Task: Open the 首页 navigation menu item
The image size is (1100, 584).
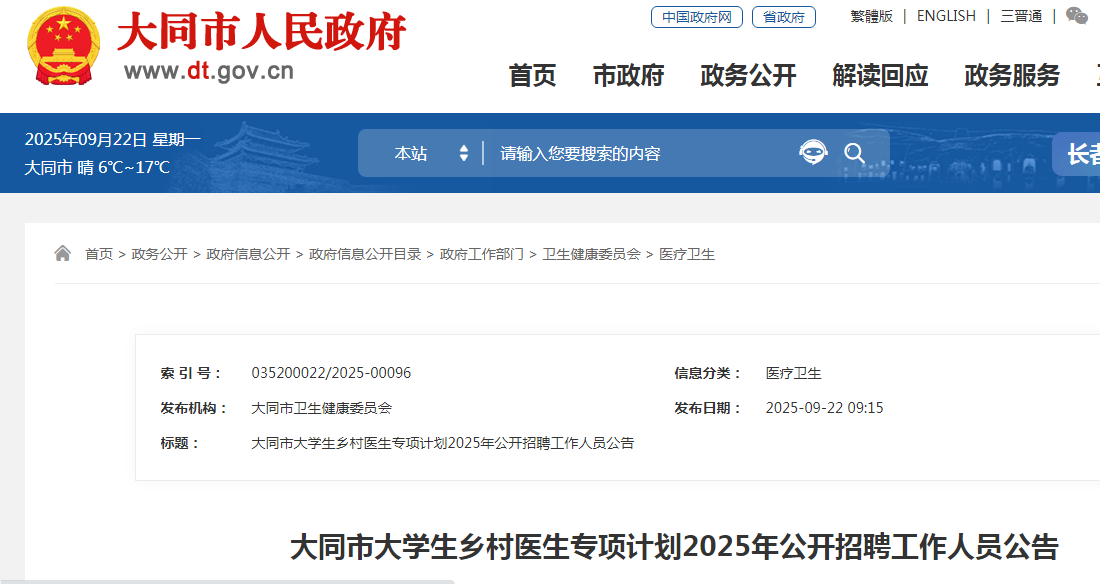Action: click(532, 75)
